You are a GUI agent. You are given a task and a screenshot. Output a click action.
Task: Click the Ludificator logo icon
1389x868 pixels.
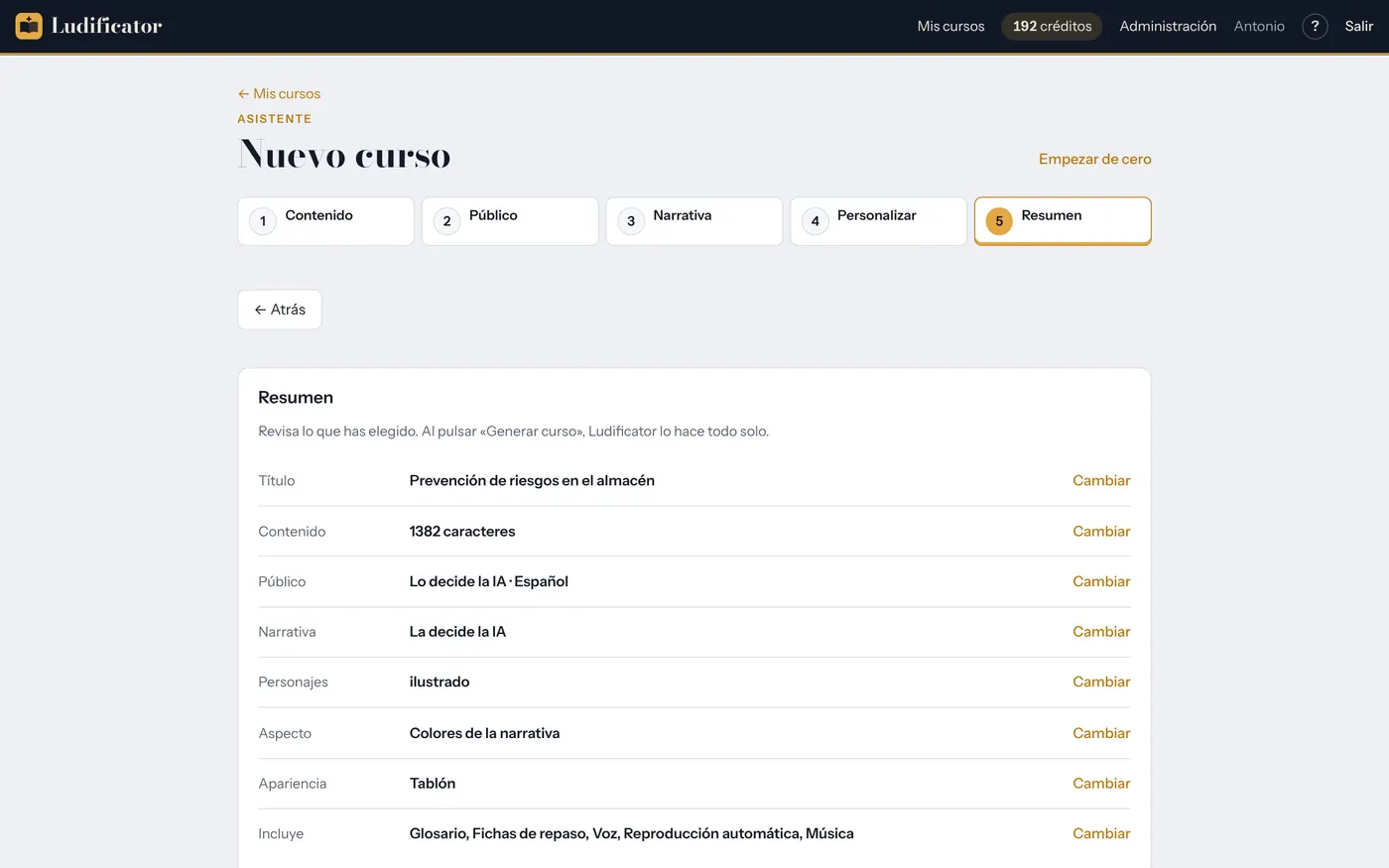click(29, 26)
